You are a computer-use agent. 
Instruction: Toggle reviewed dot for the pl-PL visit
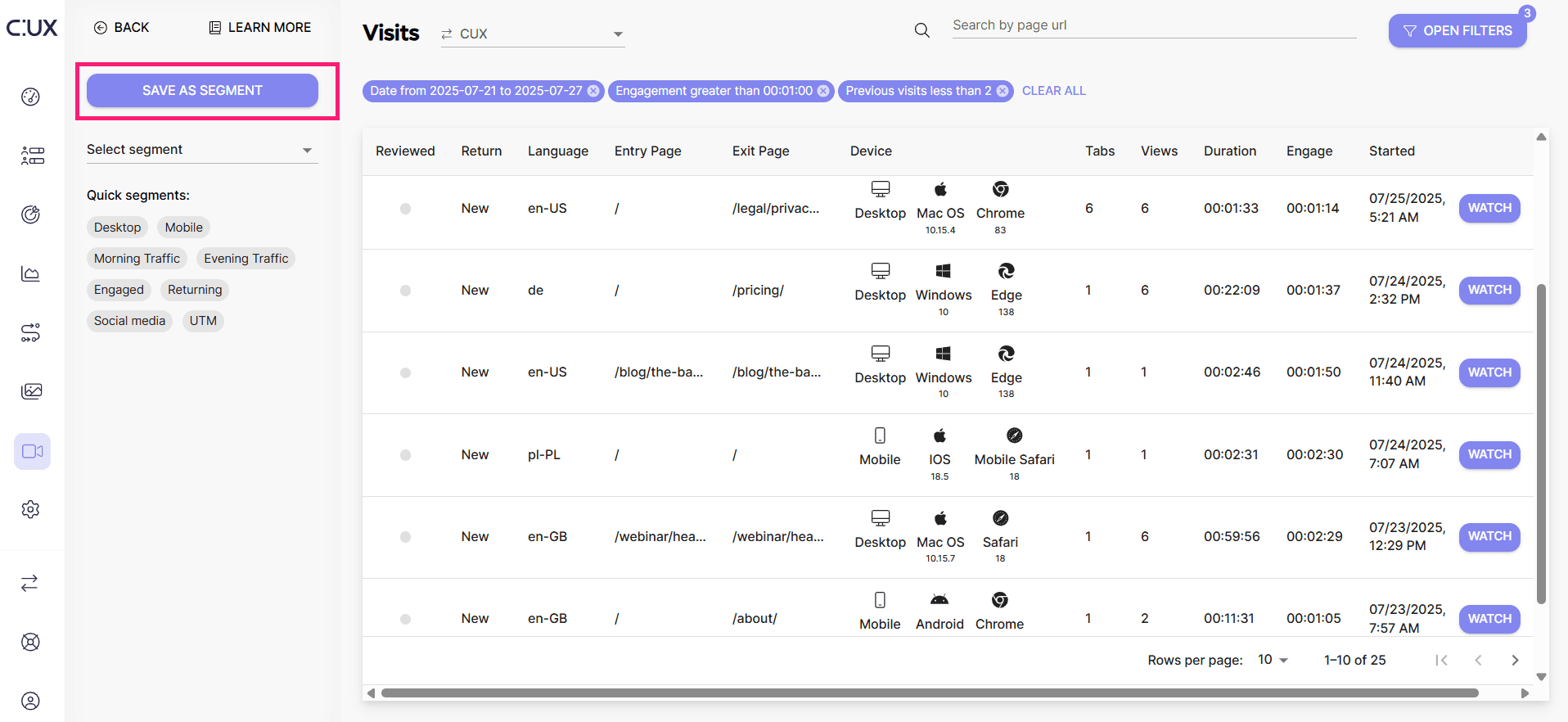pyautogui.click(x=405, y=455)
